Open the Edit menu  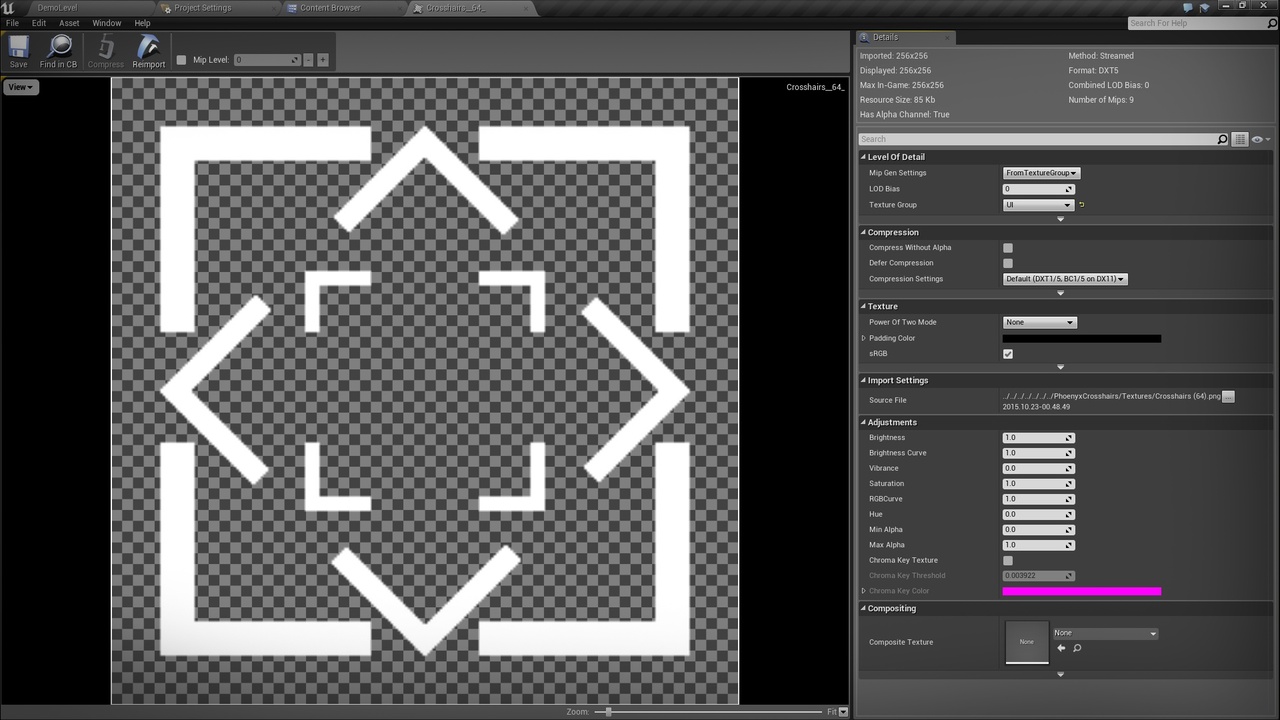pos(39,23)
